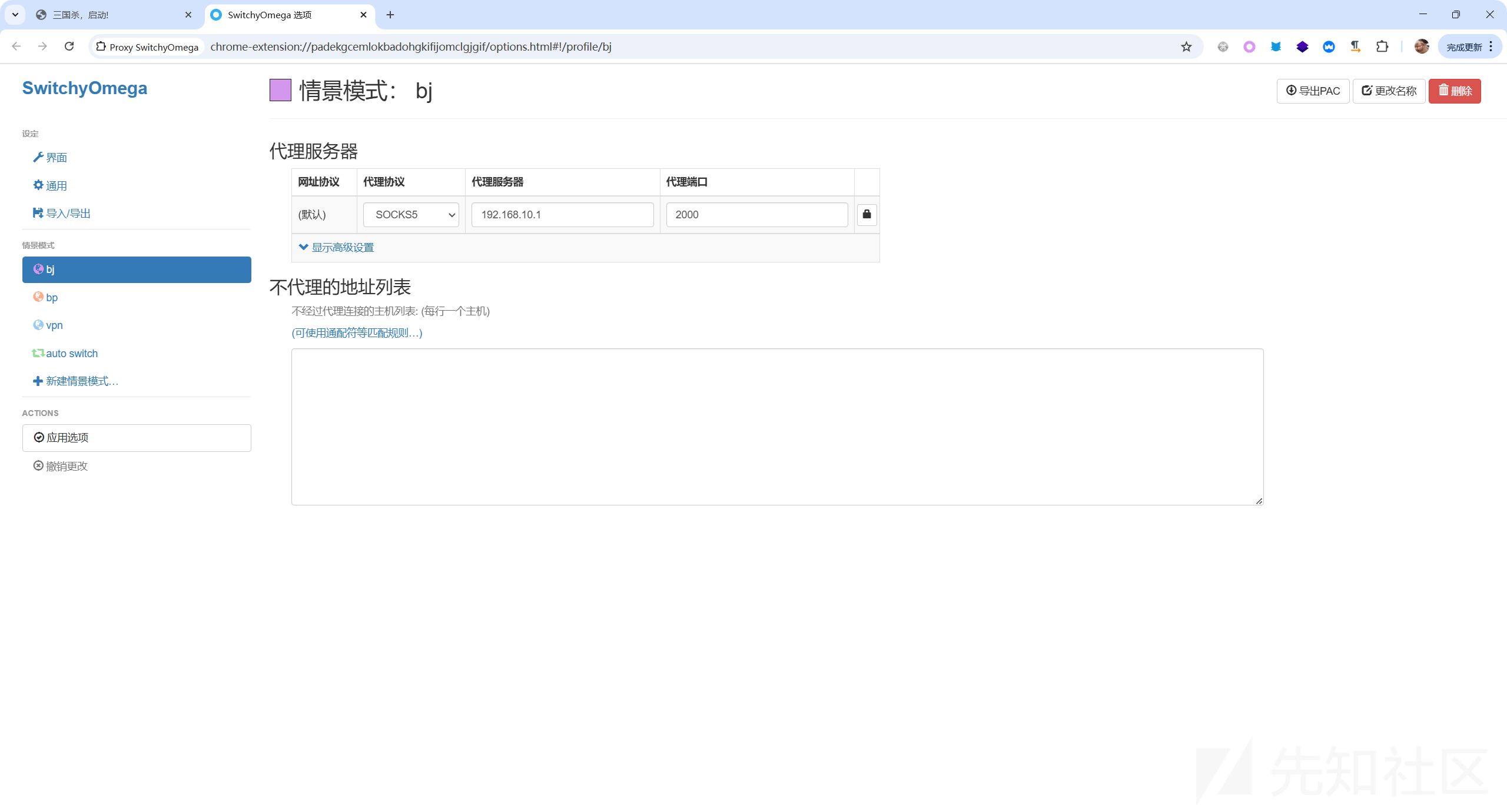1507x812 pixels.
Task: Open the wildcard matching rules help link
Action: pos(357,333)
